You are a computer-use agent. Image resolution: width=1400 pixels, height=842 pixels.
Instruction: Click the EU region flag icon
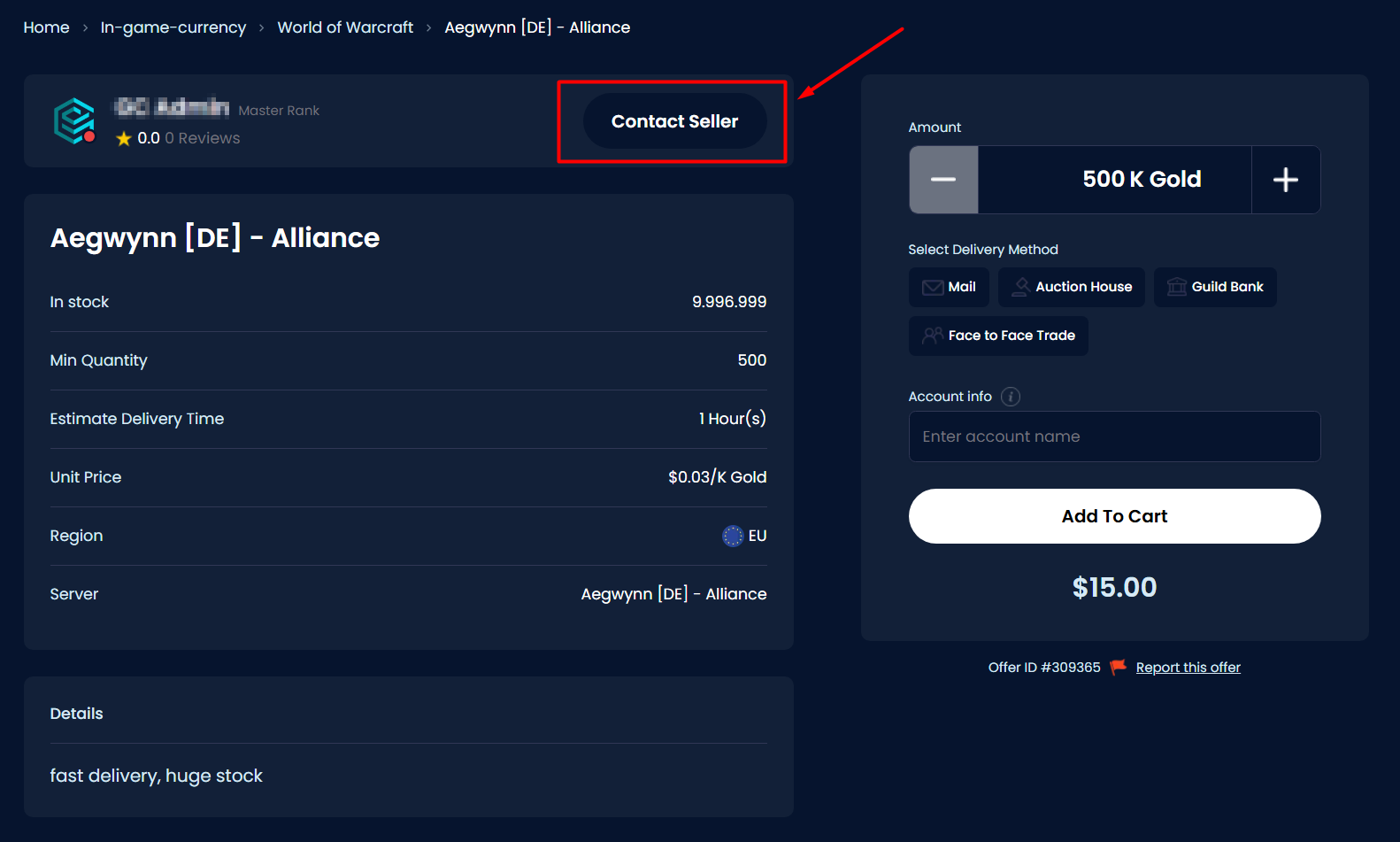(733, 536)
